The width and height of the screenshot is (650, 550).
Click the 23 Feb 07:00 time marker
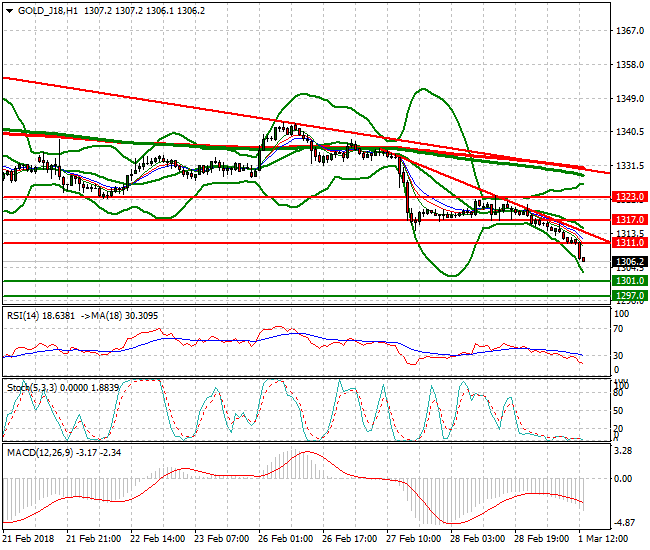click(x=222, y=539)
